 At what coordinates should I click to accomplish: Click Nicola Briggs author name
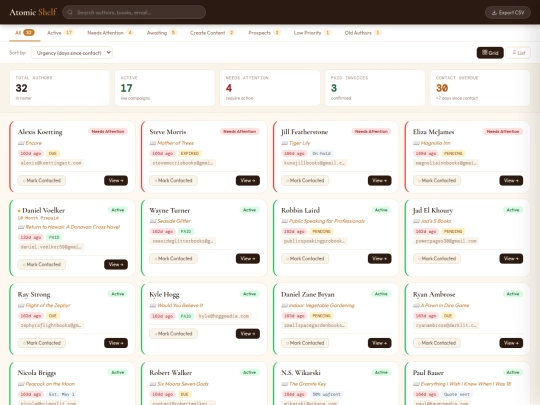coord(37,373)
